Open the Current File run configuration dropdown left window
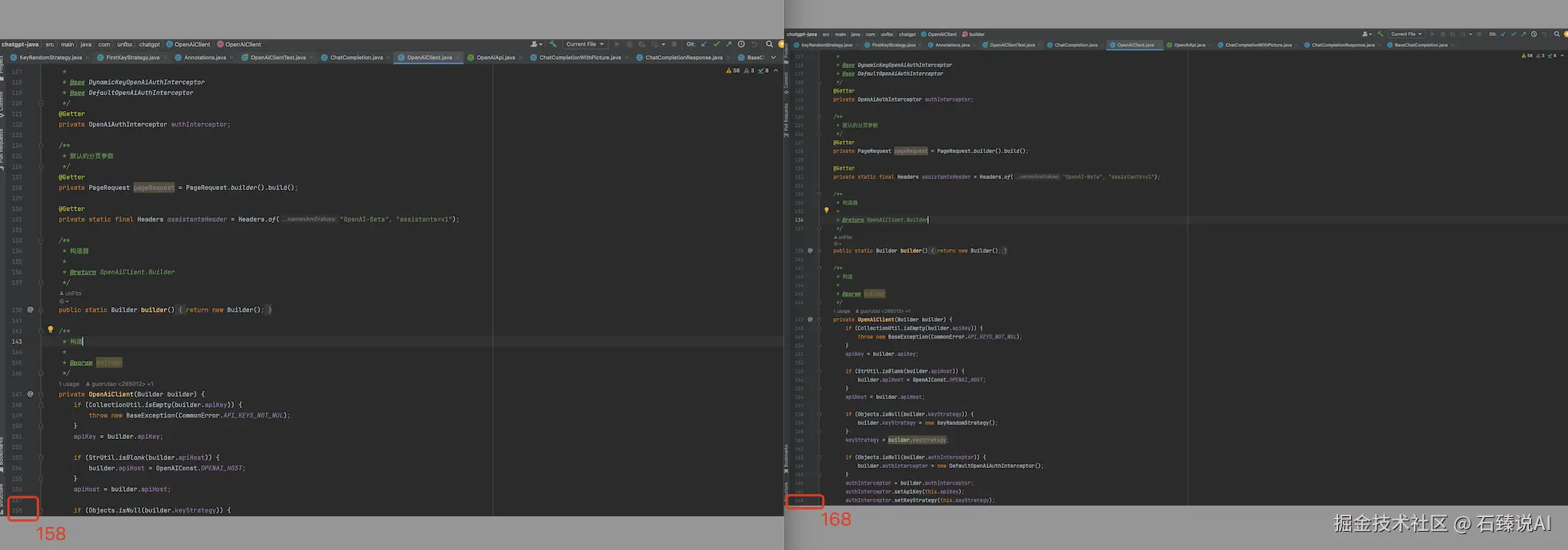Viewport: 1568px width, 550px height. (586, 44)
